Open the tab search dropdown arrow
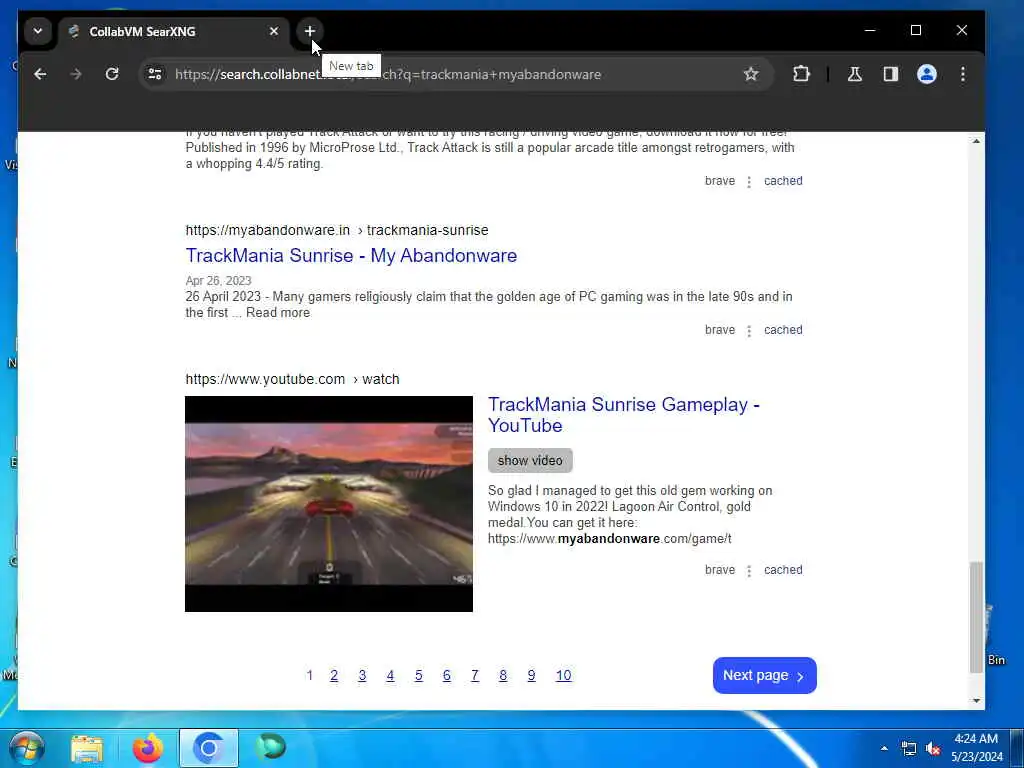1024x768 pixels. (x=38, y=31)
